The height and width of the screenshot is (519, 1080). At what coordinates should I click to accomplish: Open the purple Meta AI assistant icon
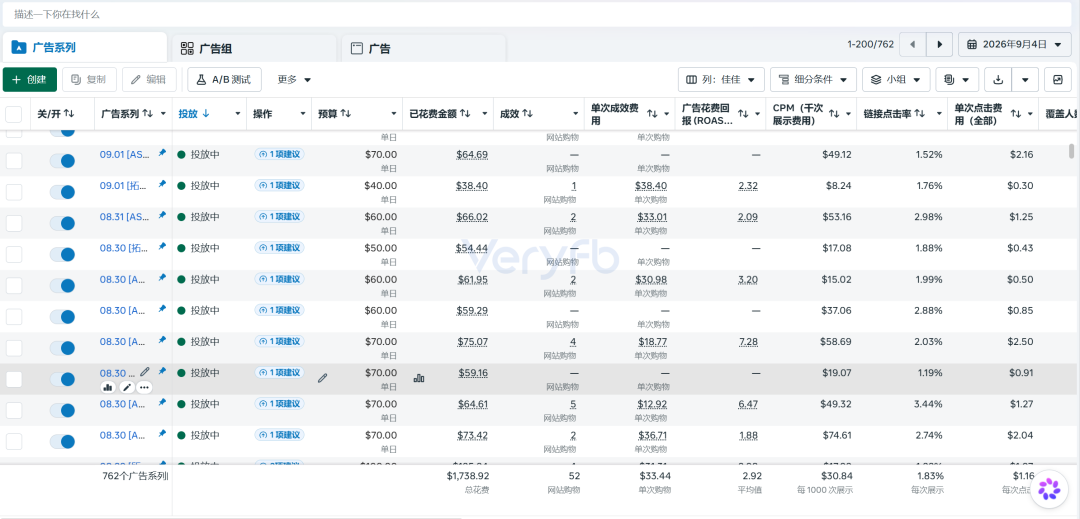(1049, 488)
